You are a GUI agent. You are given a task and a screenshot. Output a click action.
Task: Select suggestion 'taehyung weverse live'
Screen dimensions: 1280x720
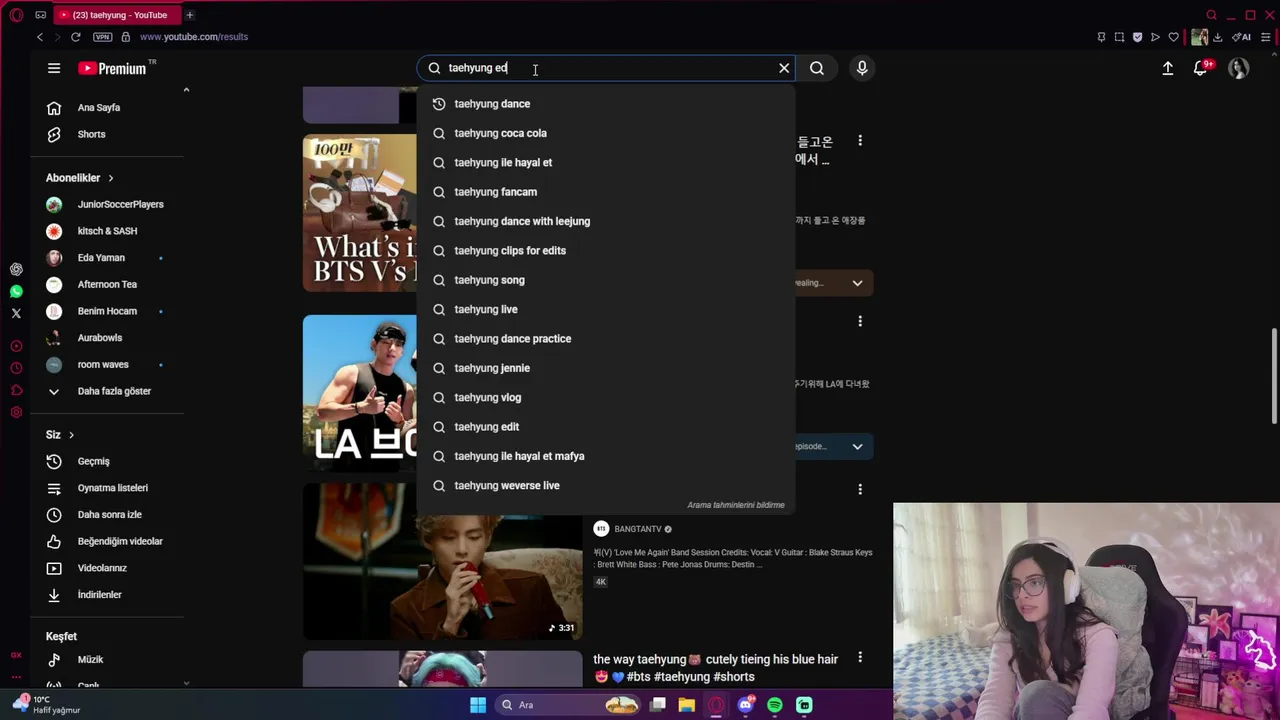pos(606,485)
